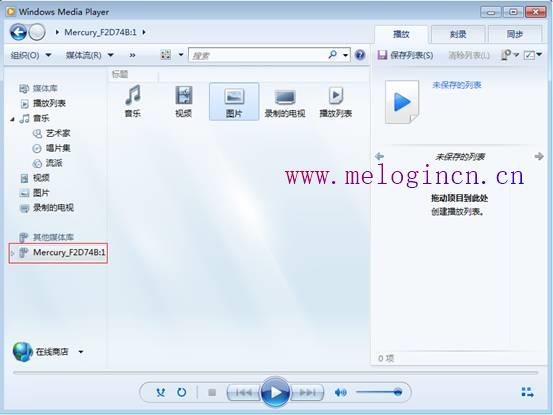Toggle repeat playback mode

(x=181, y=392)
